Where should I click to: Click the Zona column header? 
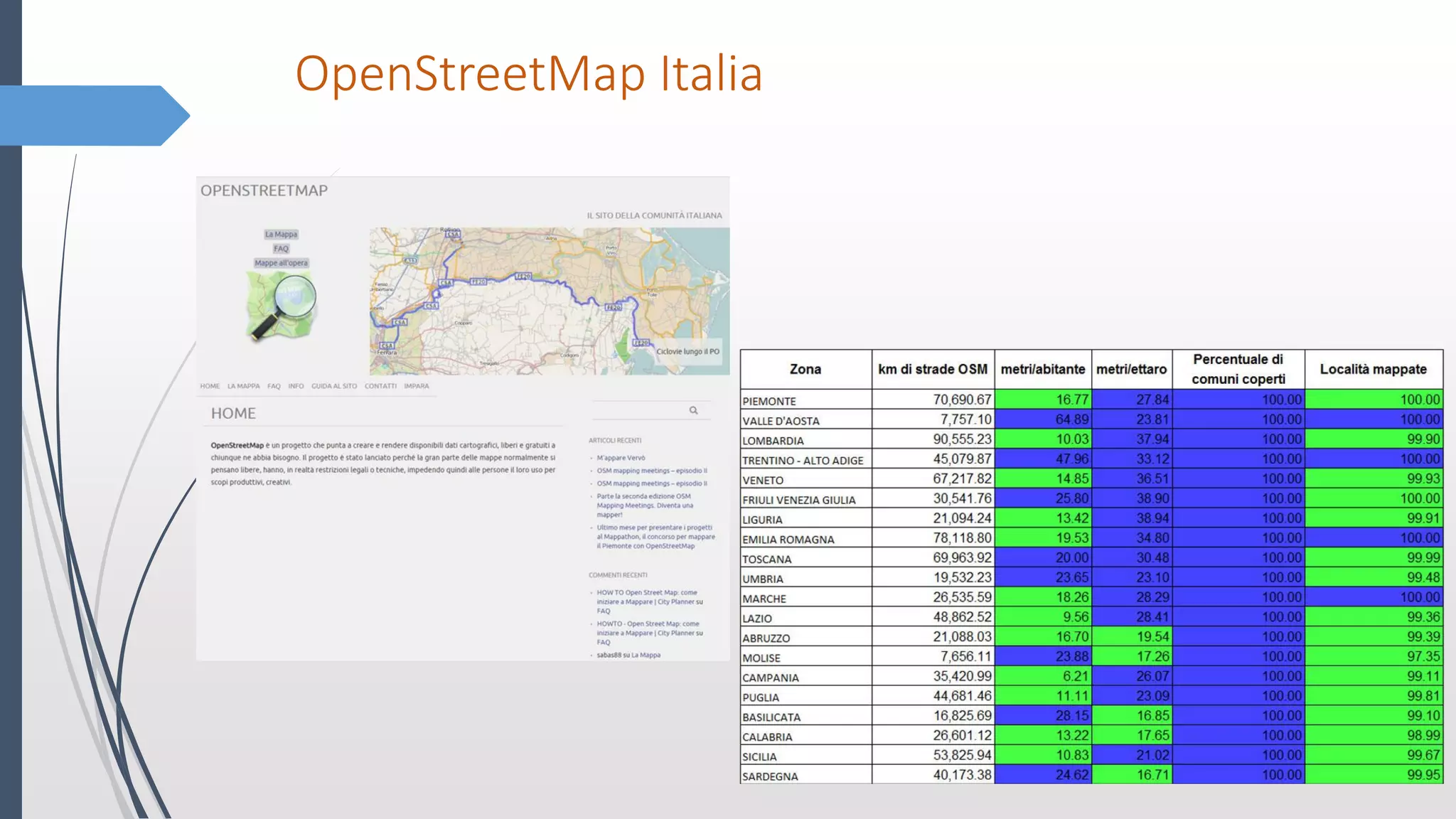[x=805, y=369]
